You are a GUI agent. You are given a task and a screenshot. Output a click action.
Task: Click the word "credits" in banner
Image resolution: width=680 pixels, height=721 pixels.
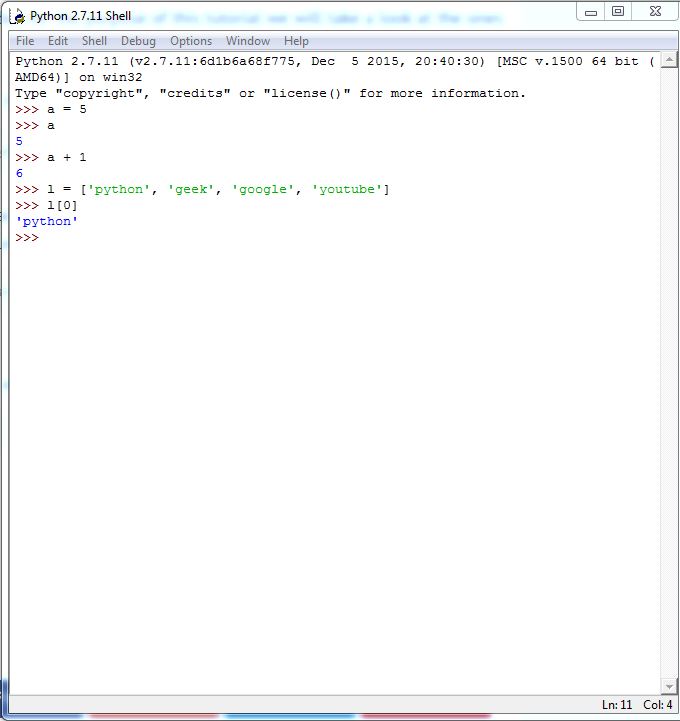point(194,93)
